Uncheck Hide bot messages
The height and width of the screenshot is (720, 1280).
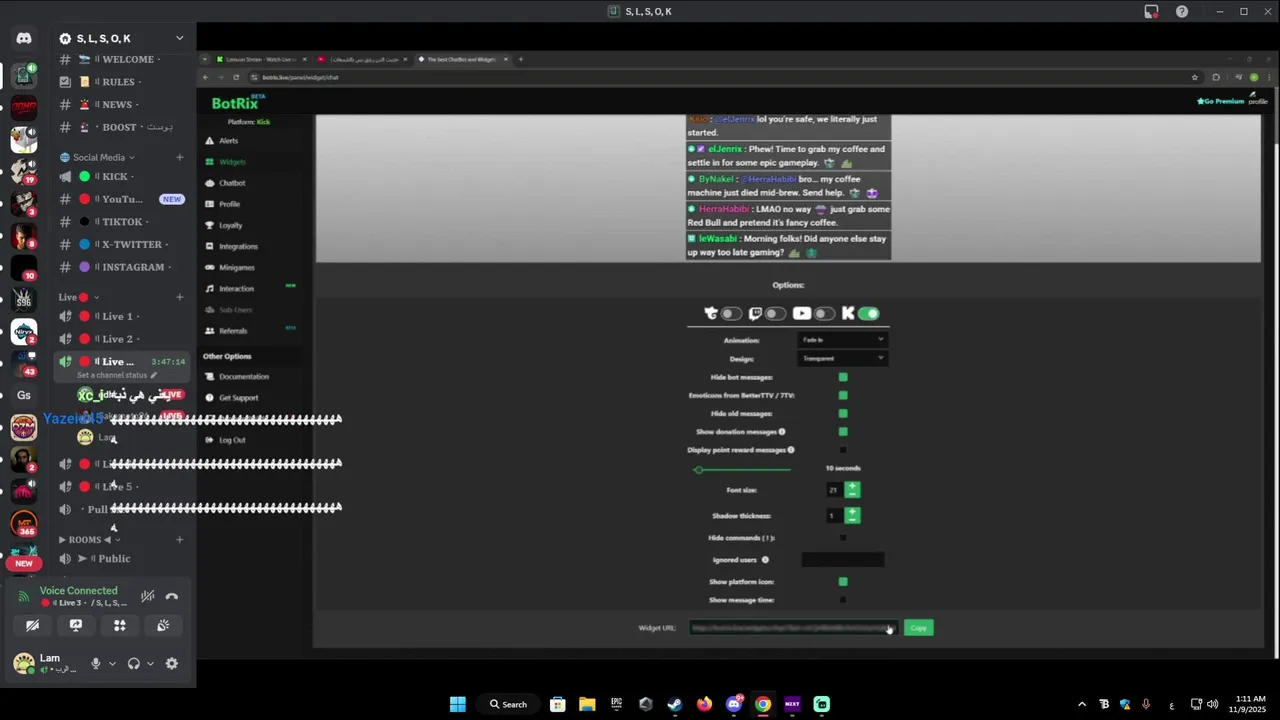(843, 377)
